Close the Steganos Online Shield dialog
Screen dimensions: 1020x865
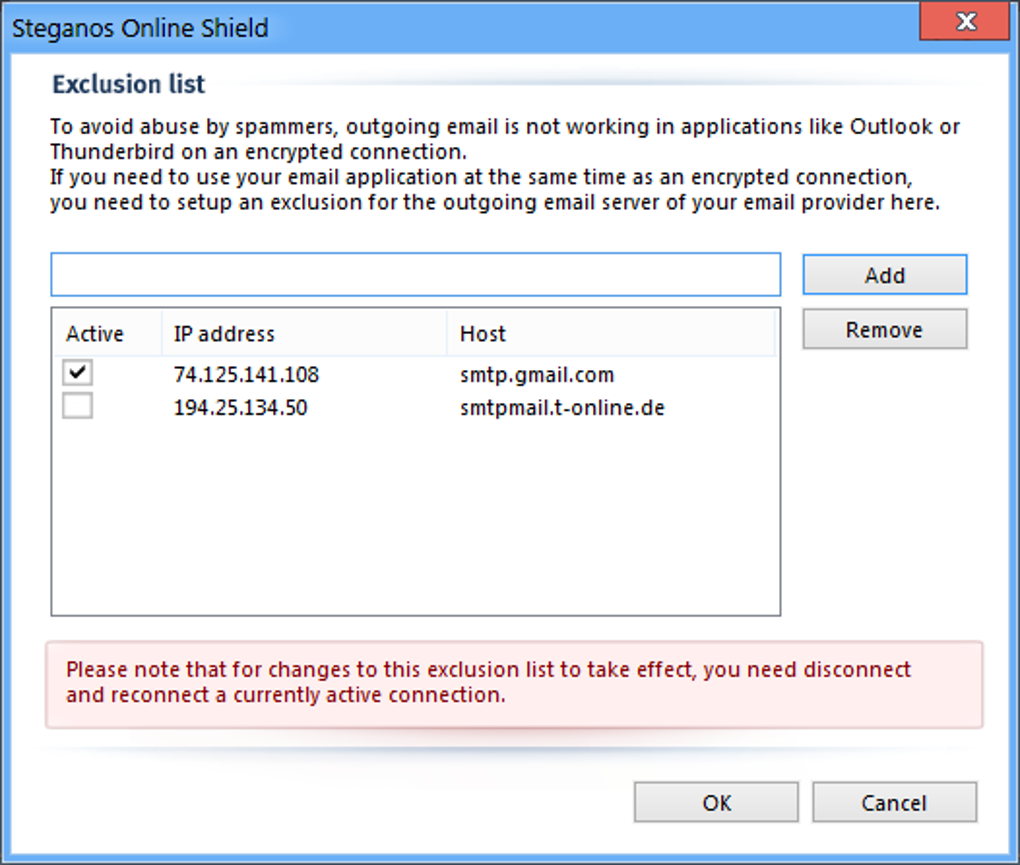(963, 23)
